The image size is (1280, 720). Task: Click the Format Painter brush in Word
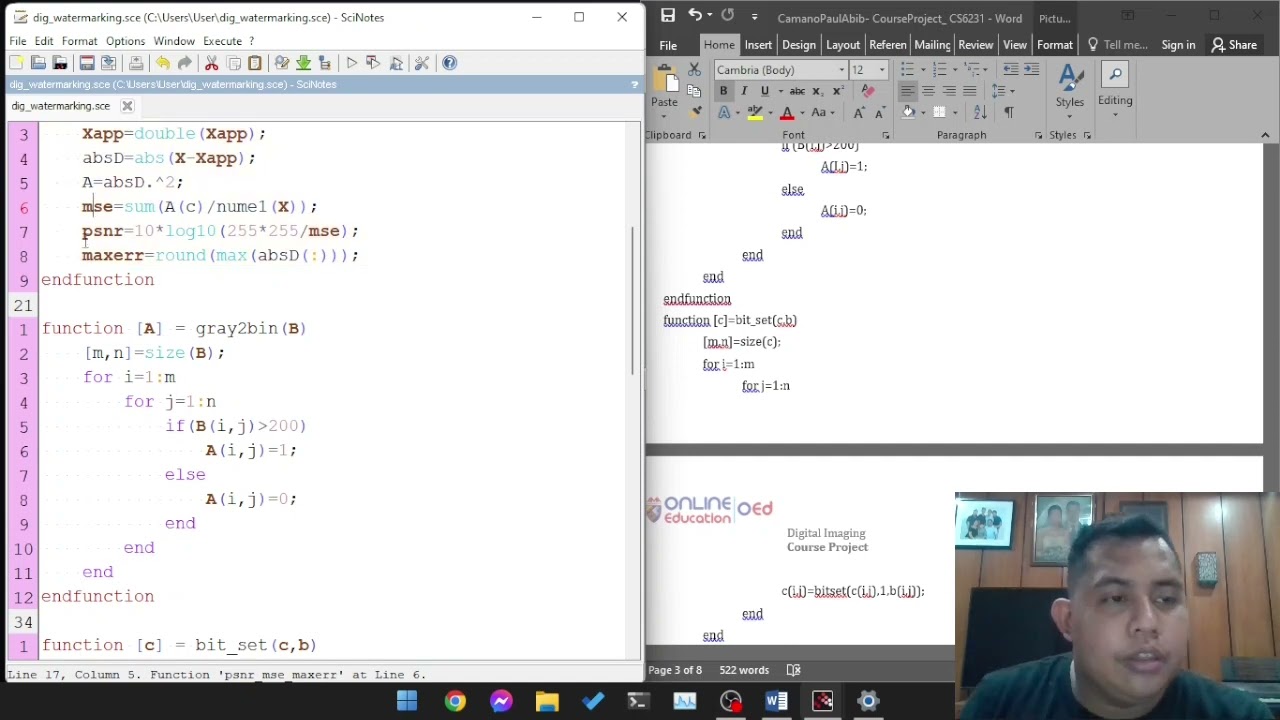[694, 111]
